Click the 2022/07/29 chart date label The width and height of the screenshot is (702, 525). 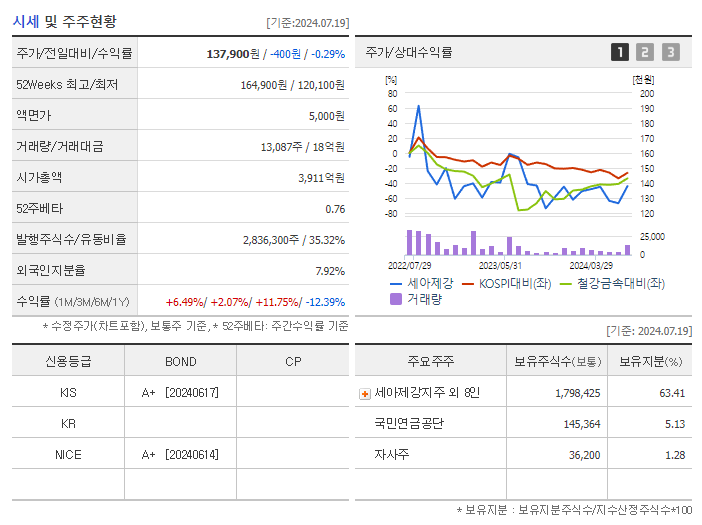409,265
